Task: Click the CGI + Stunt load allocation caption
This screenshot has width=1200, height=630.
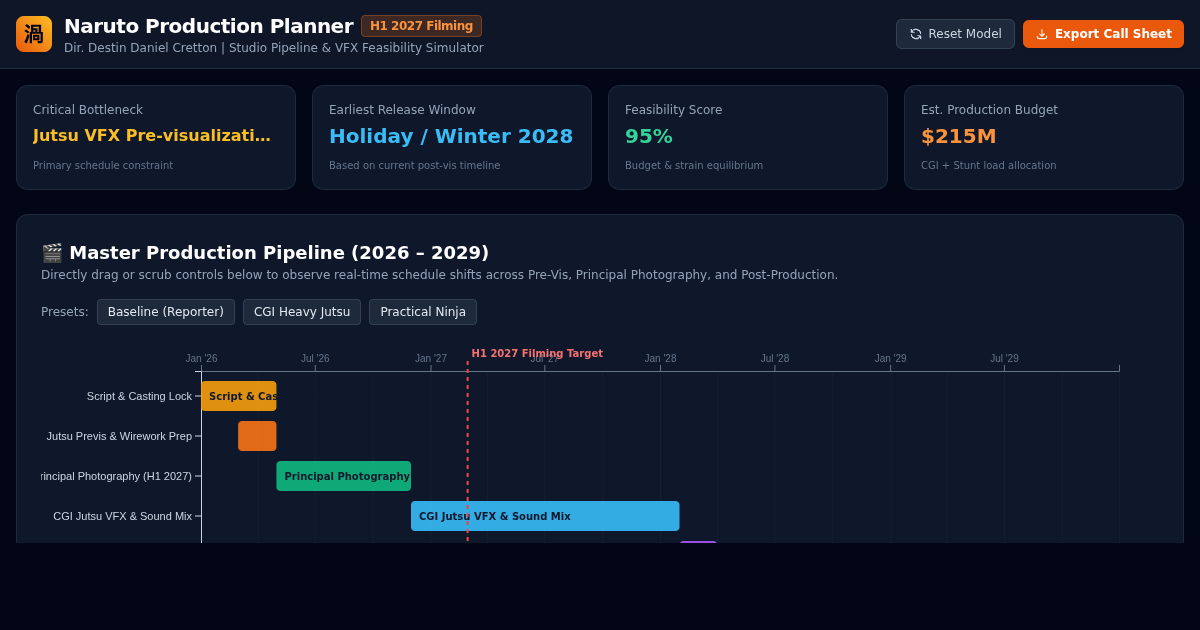Action: point(989,166)
